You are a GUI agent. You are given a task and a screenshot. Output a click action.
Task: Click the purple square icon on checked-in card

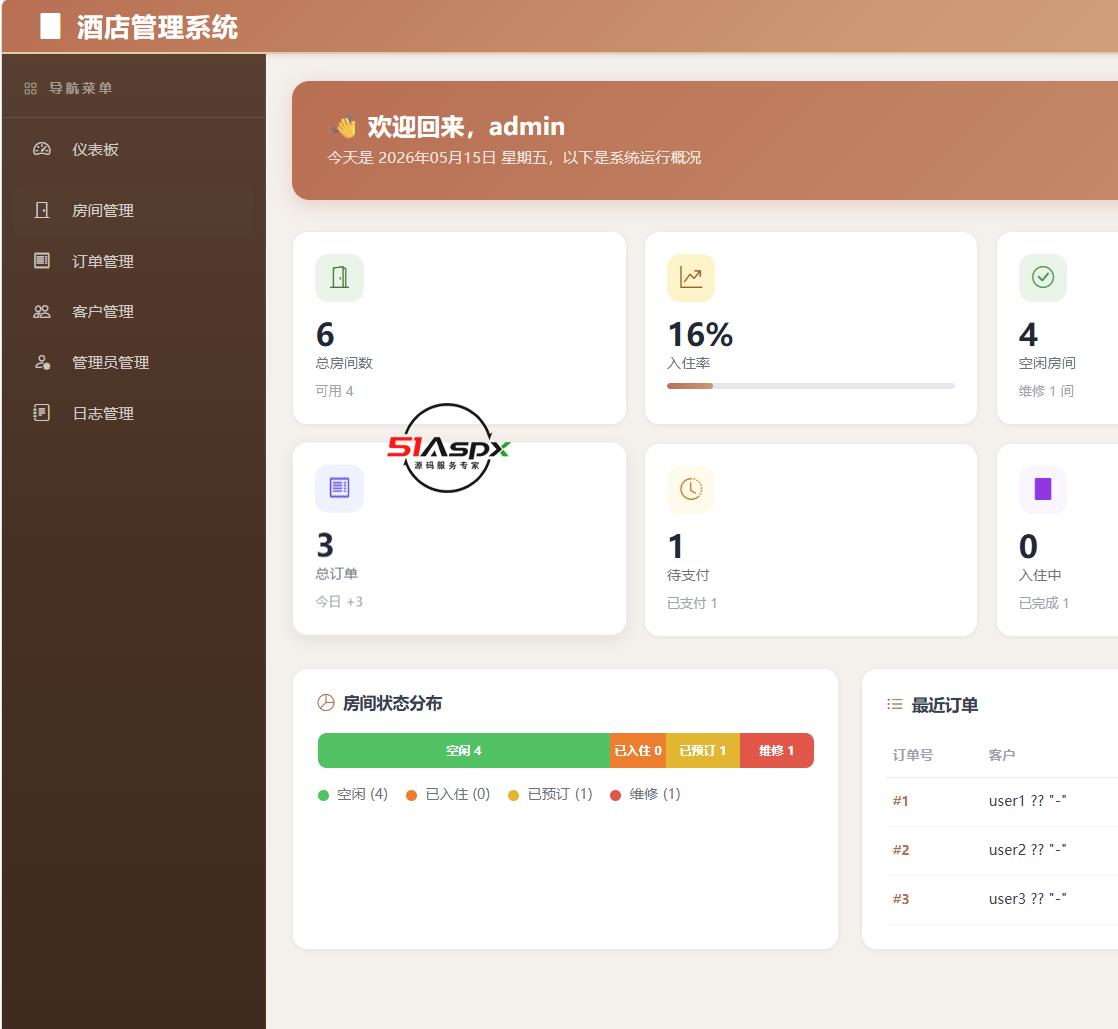pos(1043,489)
